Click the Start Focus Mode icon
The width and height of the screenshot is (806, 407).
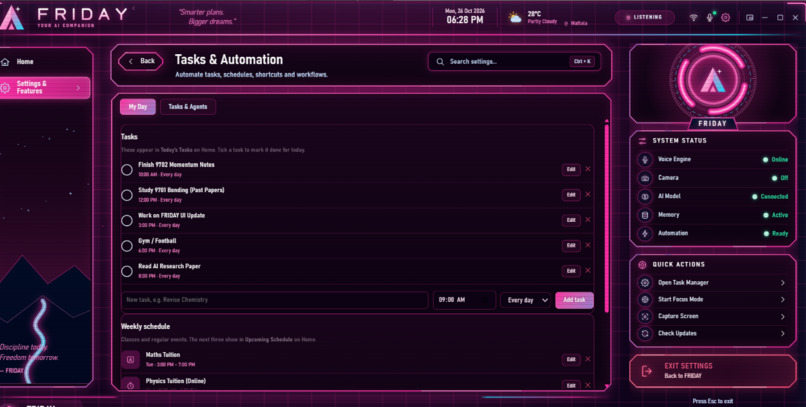point(645,300)
